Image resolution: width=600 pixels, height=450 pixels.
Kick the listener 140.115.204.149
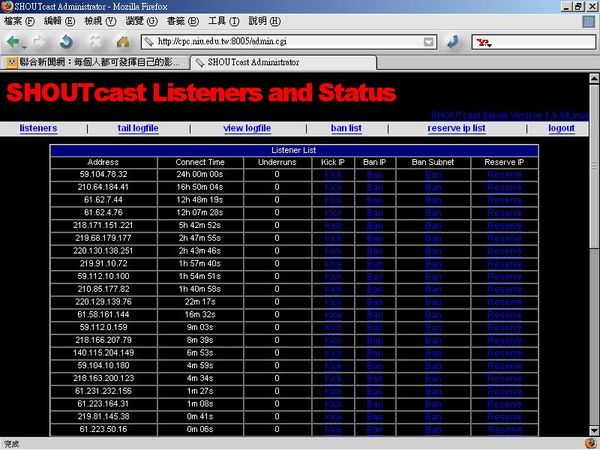click(333, 353)
